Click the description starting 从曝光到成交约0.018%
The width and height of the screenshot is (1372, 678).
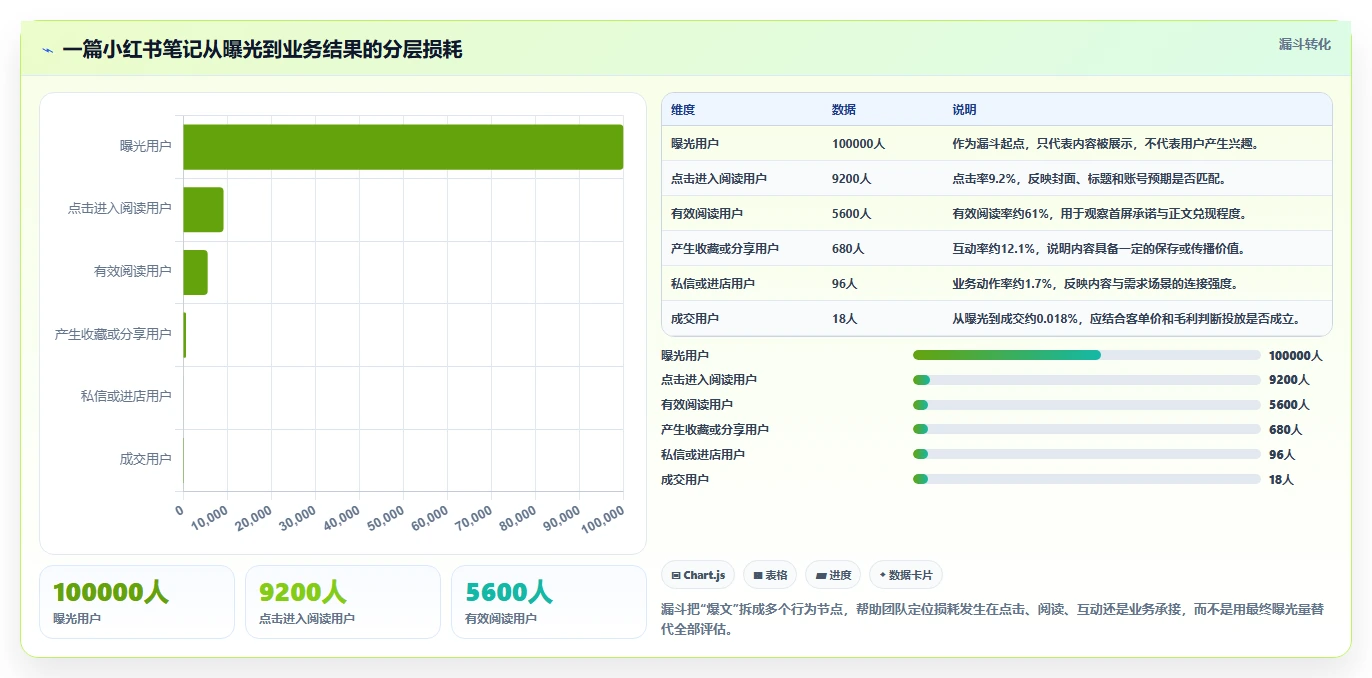(x=1126, y=319)
